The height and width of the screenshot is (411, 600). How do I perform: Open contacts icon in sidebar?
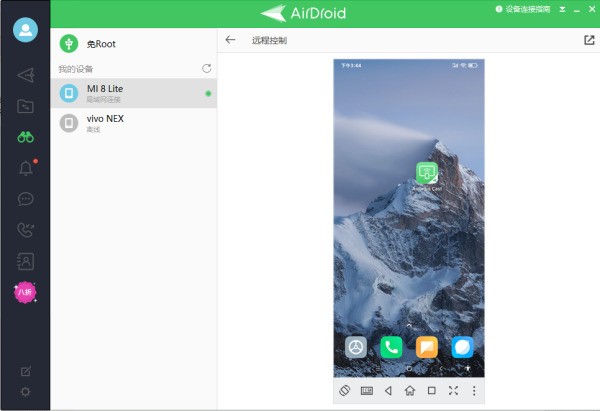click(x=26, y=261)
